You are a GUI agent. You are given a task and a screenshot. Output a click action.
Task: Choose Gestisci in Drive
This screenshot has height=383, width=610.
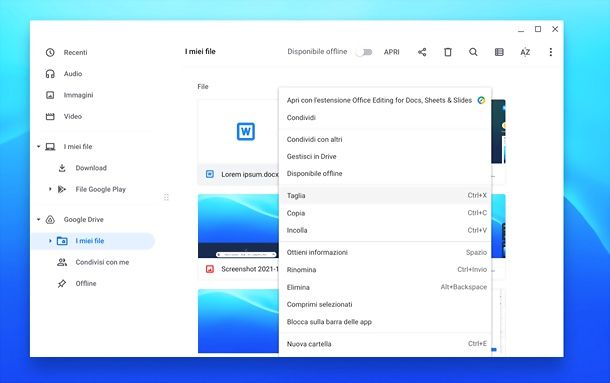385,156
